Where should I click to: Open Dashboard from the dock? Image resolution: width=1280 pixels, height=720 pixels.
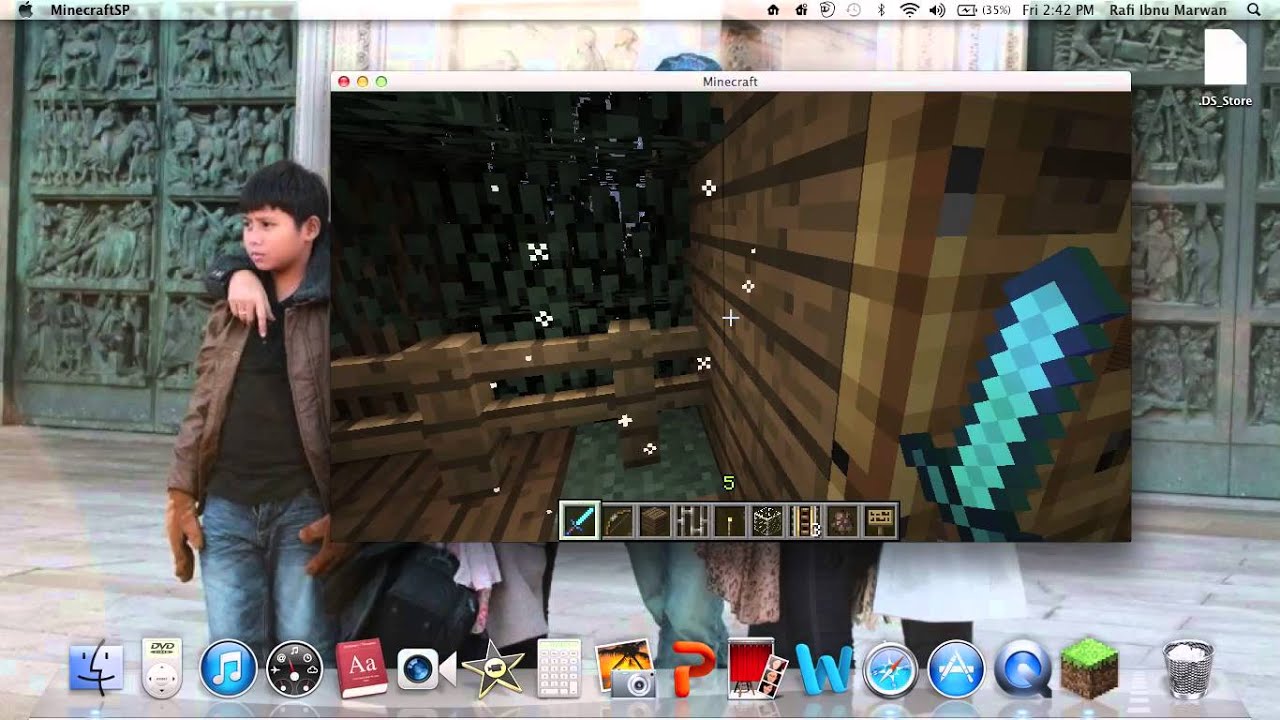pyautogui.click(x=294, y=669)
